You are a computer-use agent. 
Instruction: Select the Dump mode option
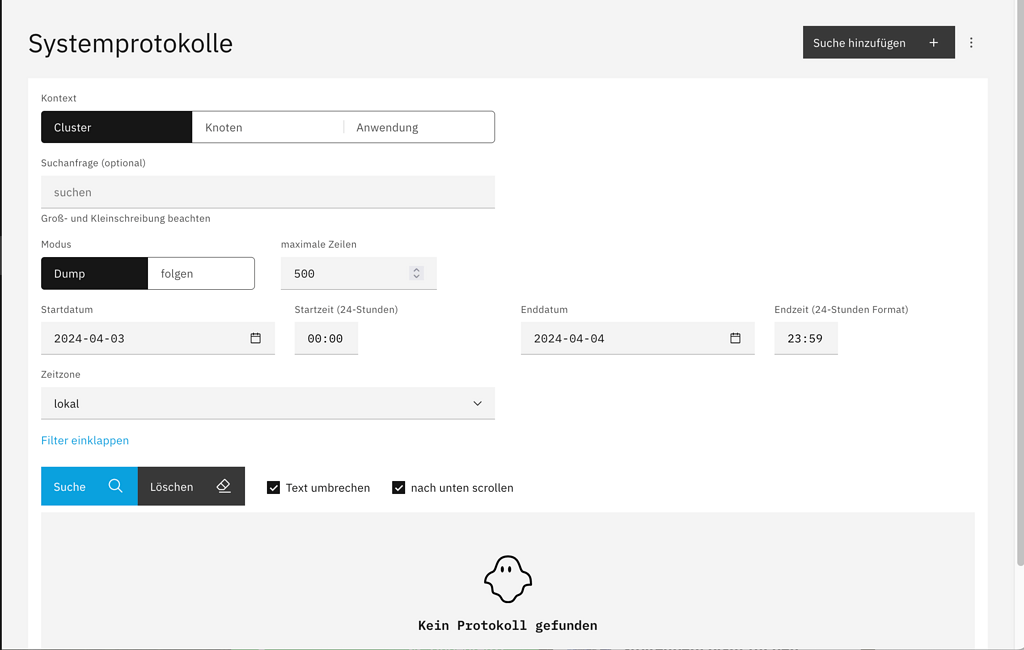pos(94,274)
